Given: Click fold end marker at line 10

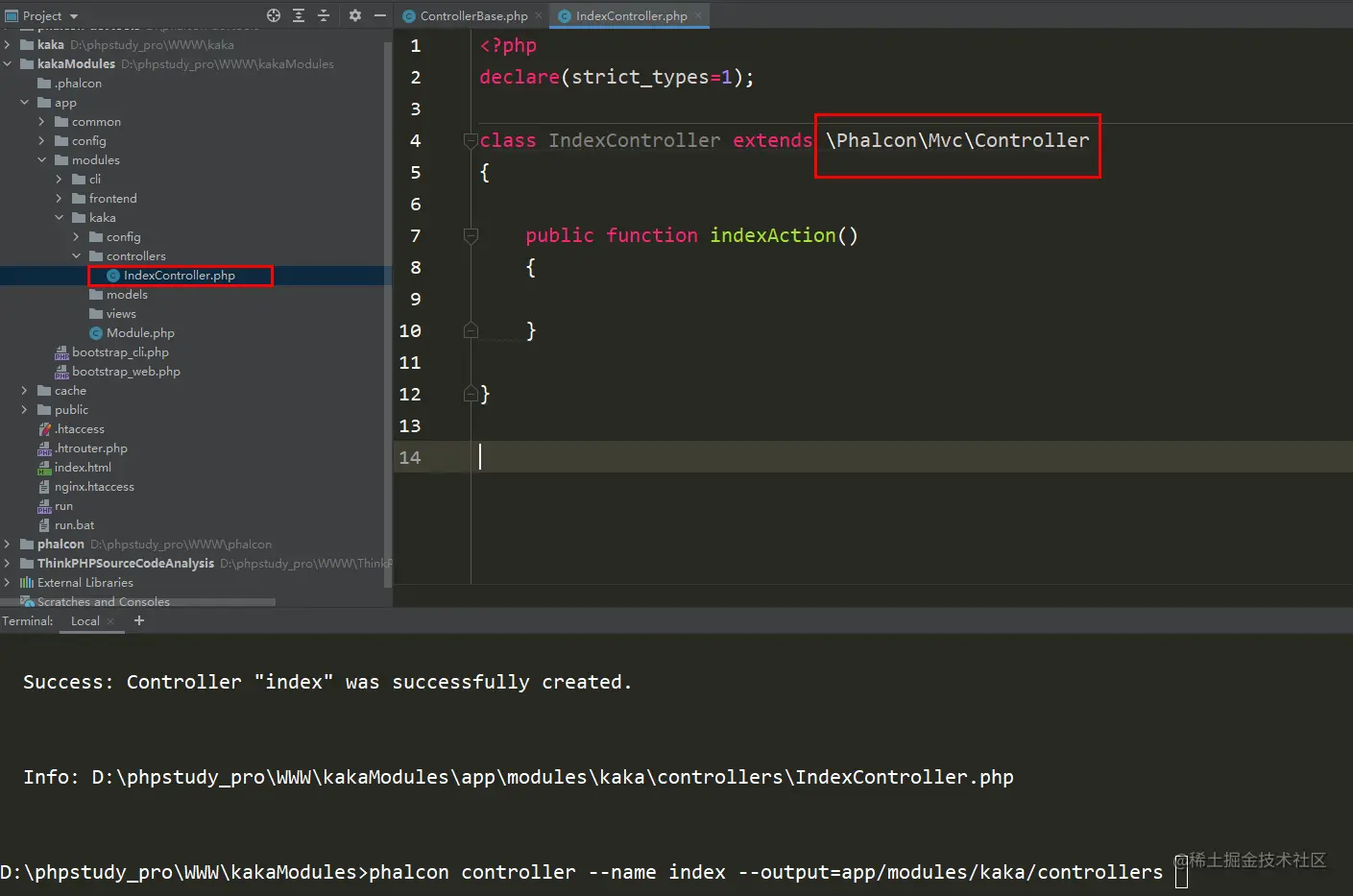Looking at the screenshot, I should click(471, 330).
